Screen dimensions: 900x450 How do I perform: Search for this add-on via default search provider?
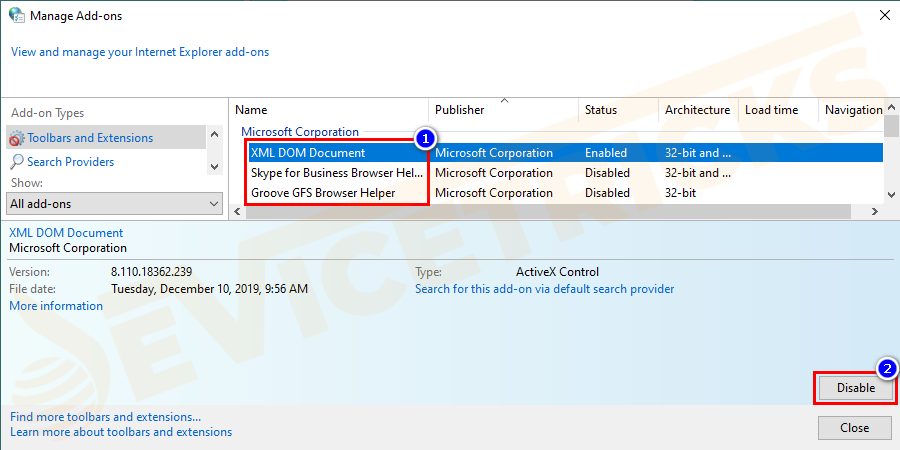pyautogui.click(x=544, y=289)
